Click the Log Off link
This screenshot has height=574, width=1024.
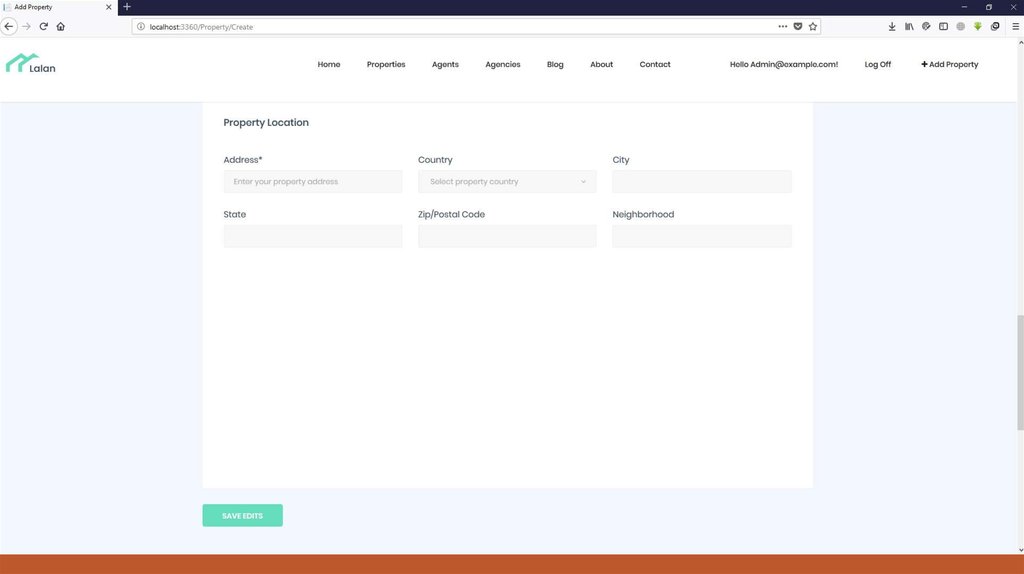[x=878, y=64]
